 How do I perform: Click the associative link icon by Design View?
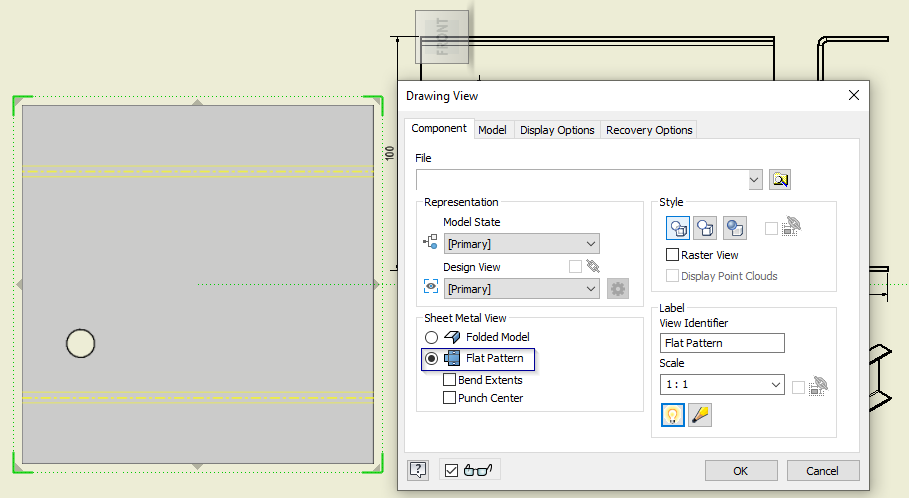coord(593,266)
